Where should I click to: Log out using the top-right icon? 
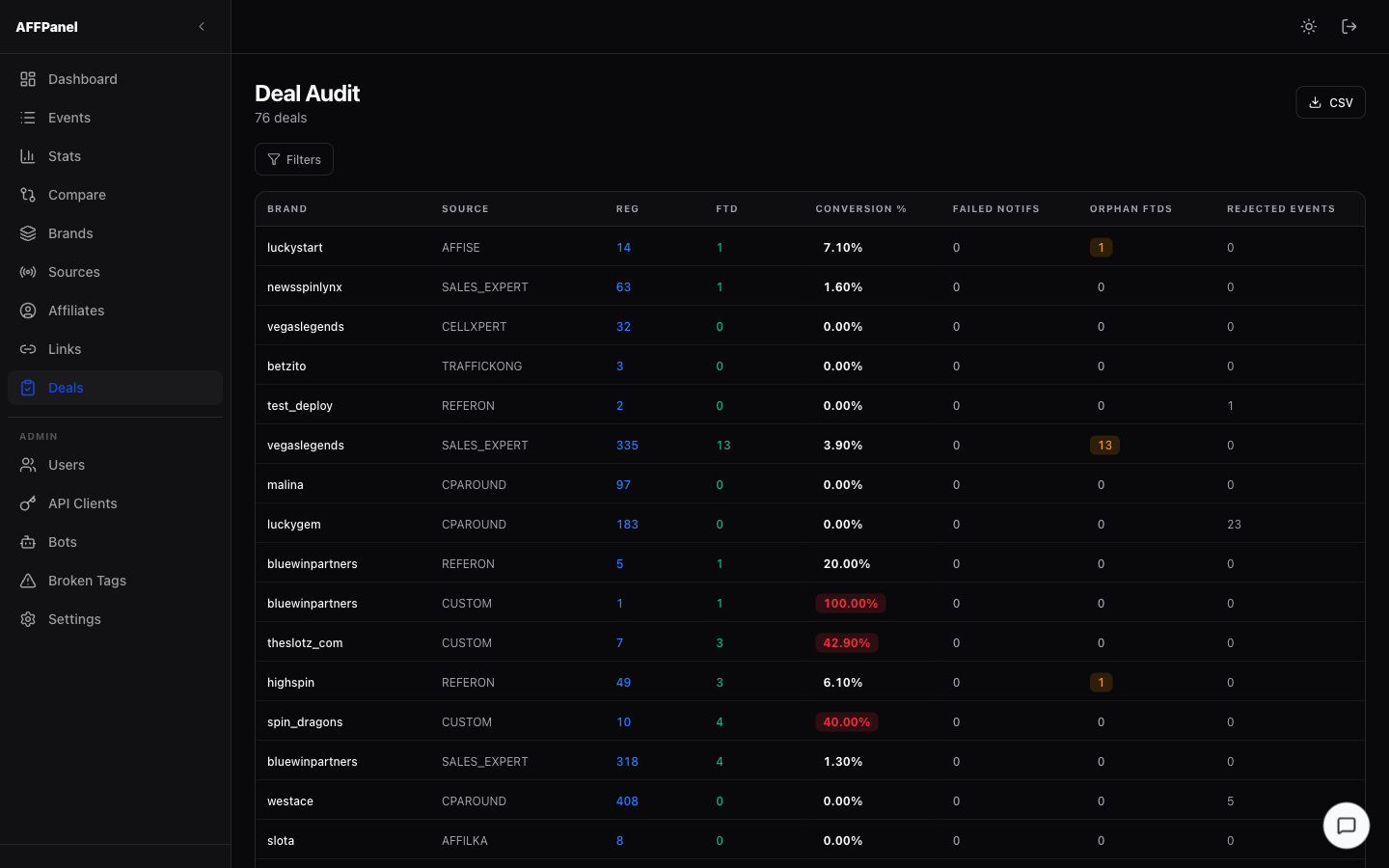(x=1349, y=26)
